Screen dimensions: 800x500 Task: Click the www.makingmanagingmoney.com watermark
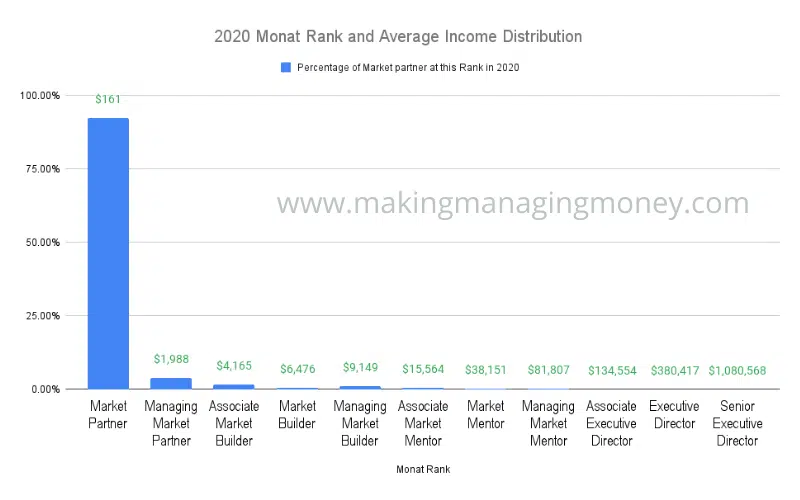coord(513,203)
